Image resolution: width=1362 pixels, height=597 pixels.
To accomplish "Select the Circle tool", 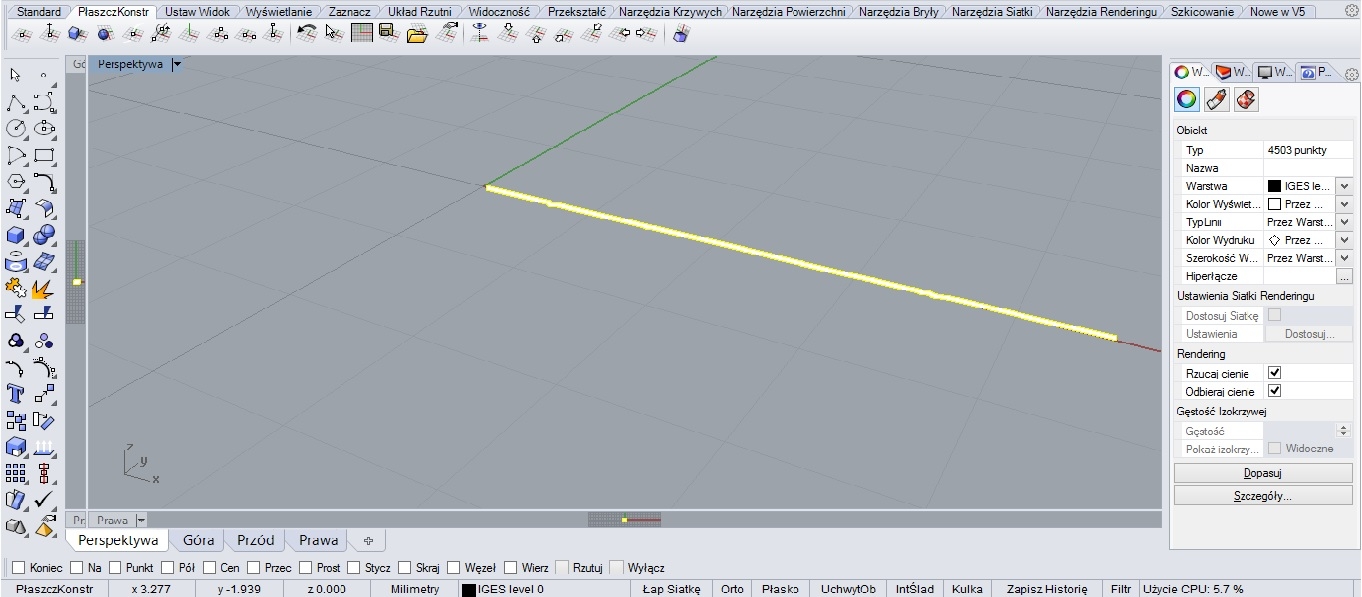I will 15,128.
